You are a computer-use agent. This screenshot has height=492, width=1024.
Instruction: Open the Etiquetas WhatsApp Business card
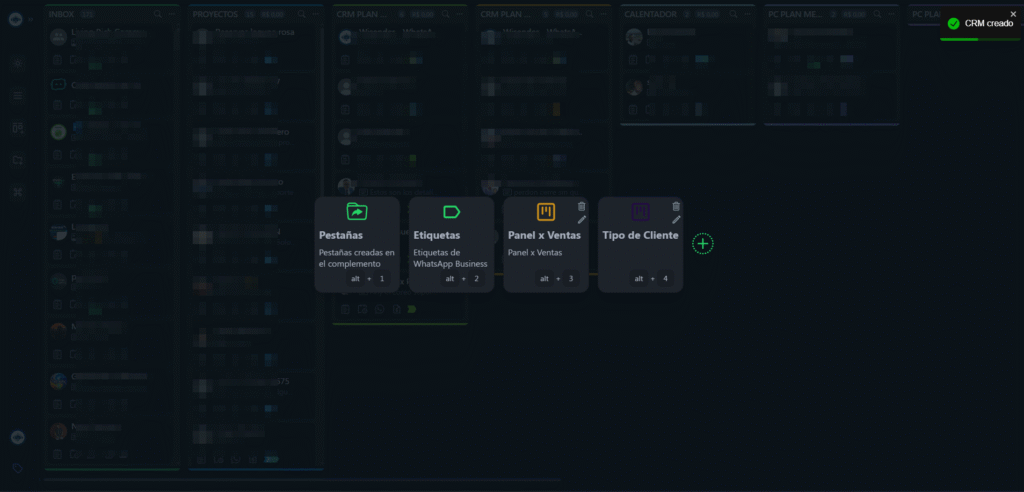(450, 245)
